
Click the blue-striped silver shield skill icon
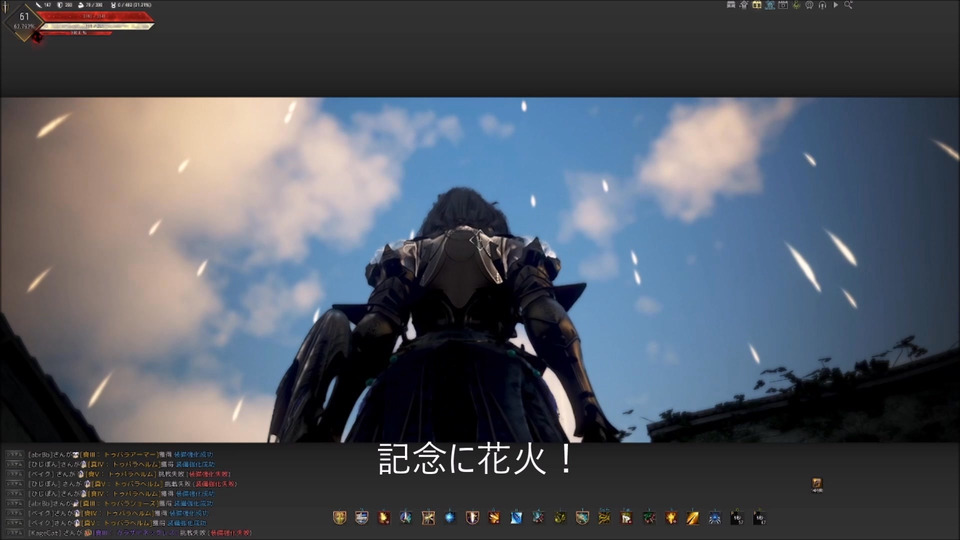[x=362, y=518]
